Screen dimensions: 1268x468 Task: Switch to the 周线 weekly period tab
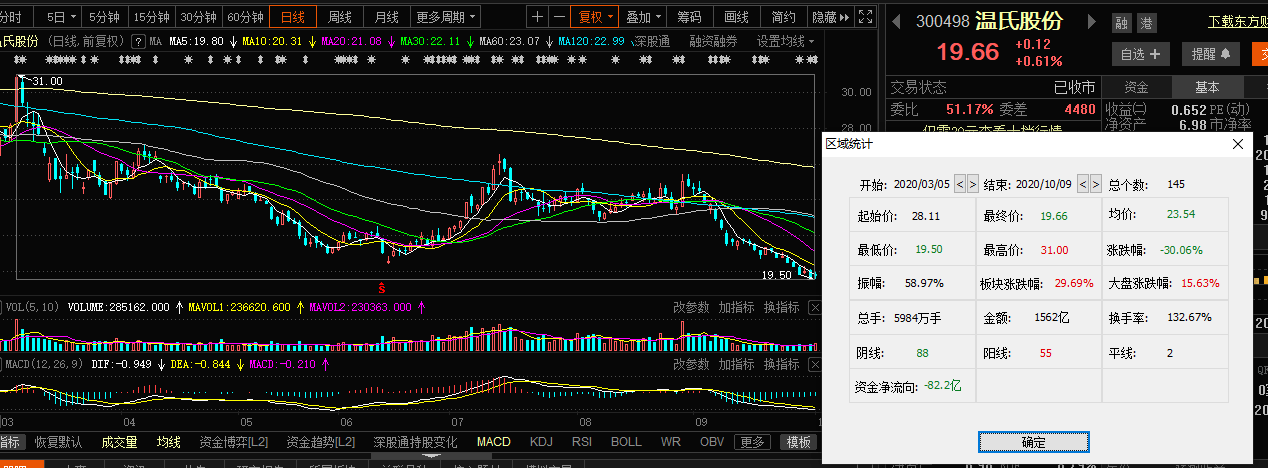click(x=340, y=17)
